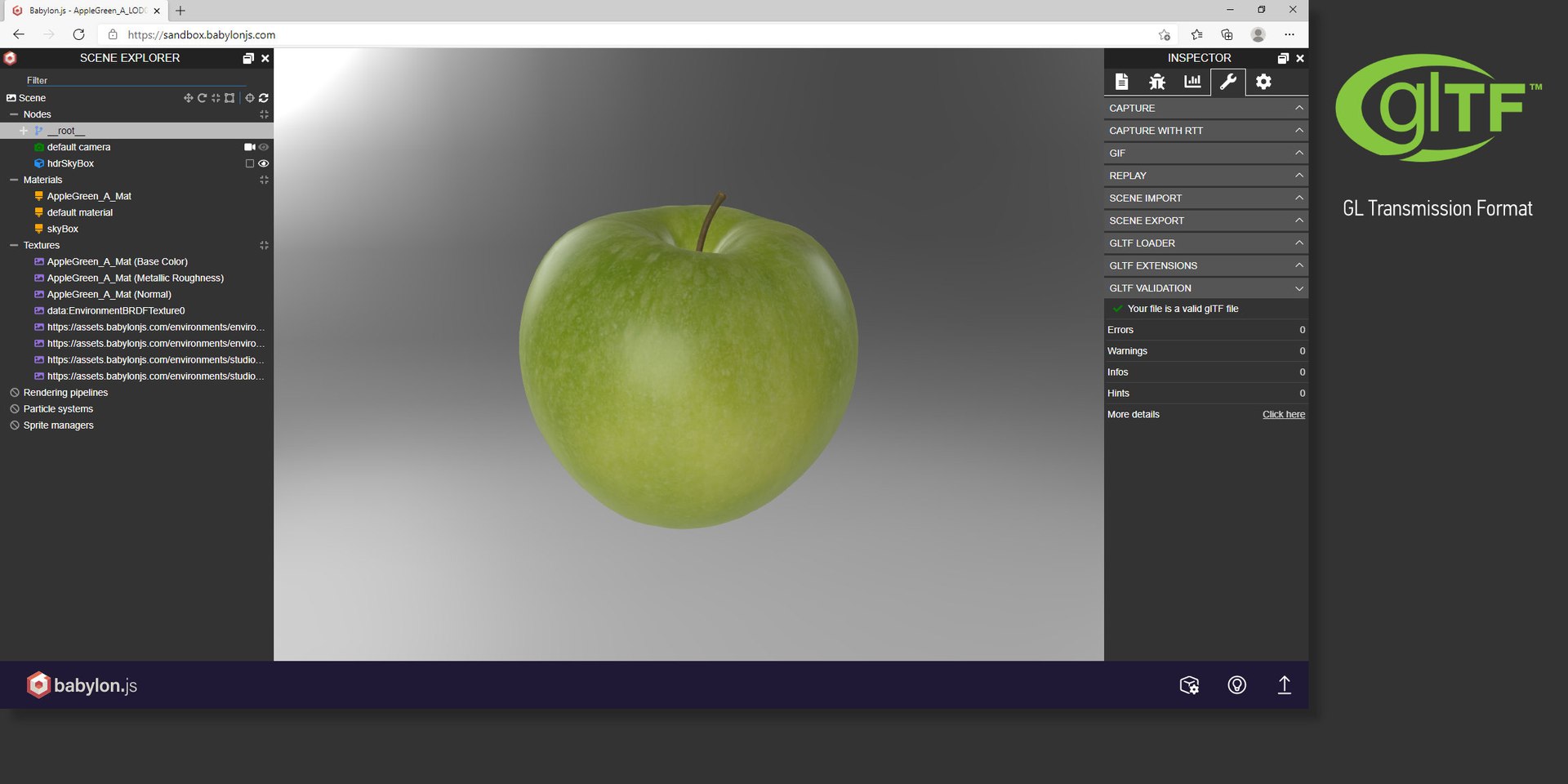This screenshot has width=1568, height=784.
Task: Select the Inspector Tools wrench tab
Action: (x=1227, y=82)
